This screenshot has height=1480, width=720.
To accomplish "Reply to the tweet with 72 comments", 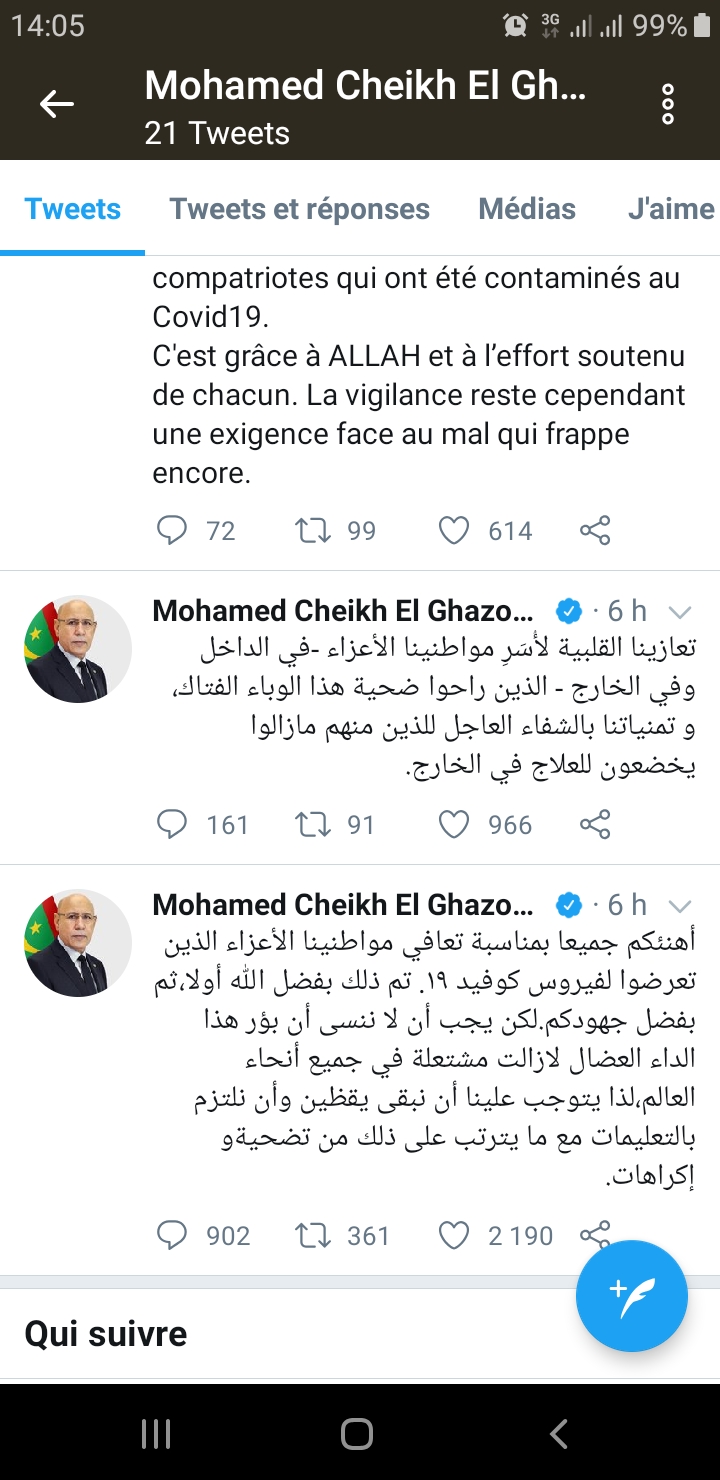I will pos(172,530).
